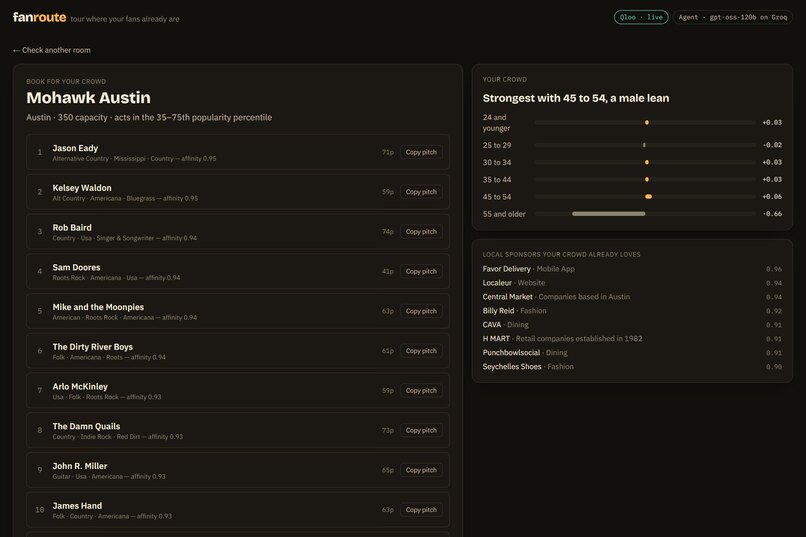Click the 25 to 29 age label
Screen dimensions: 806x537
pyautogui.click(x=497, y=145)
